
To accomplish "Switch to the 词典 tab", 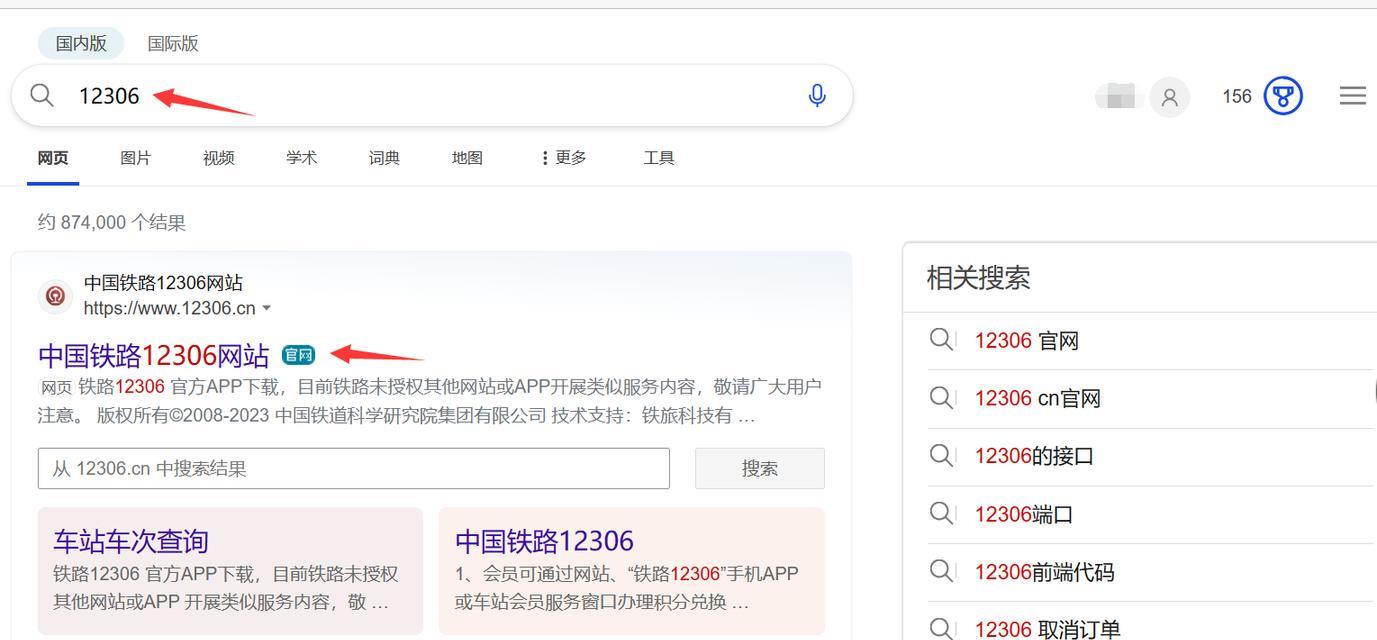I will [384, 158].
